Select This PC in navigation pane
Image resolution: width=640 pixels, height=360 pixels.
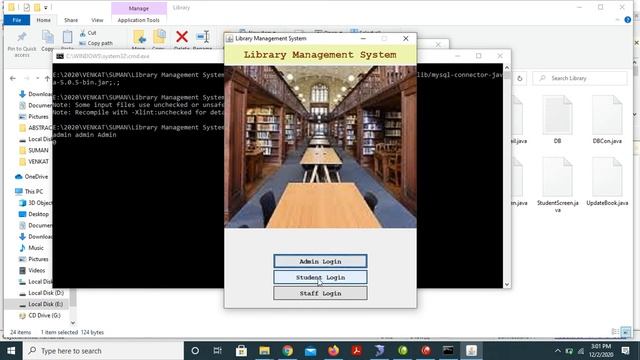point(29,191)
